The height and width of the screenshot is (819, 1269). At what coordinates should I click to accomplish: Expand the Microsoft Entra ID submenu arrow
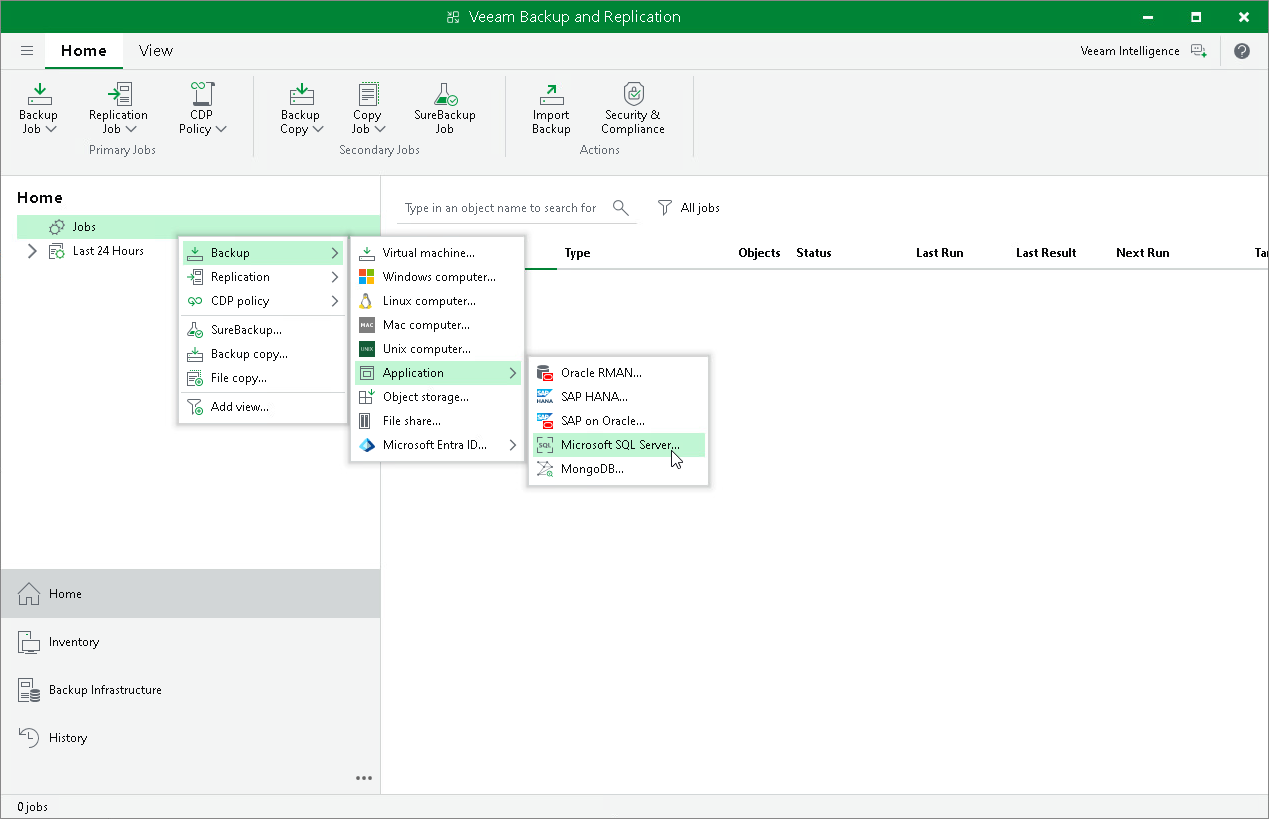click(513, 445)
